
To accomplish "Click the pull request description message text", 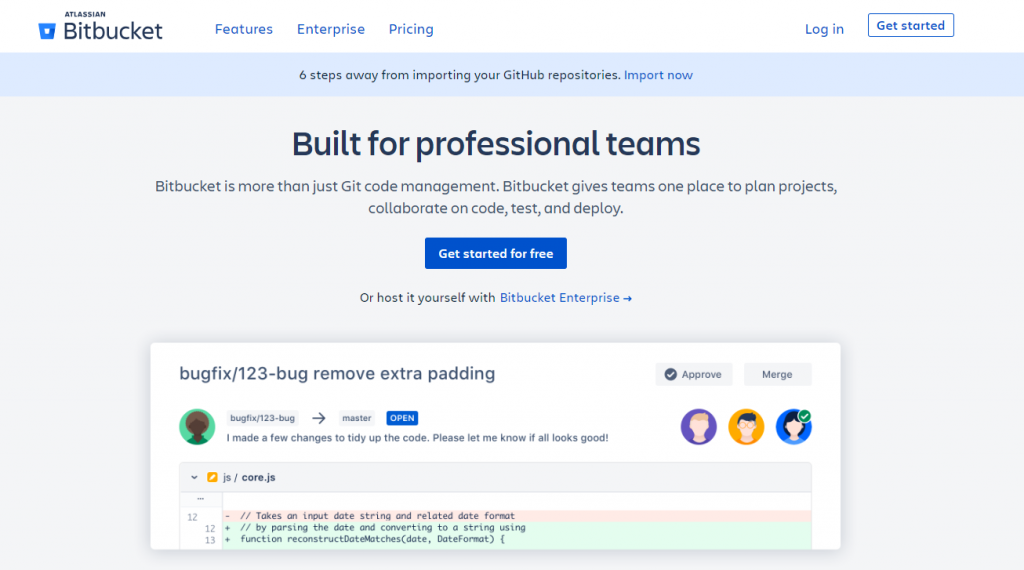I will pyautogui.click(x=417, y=437).
